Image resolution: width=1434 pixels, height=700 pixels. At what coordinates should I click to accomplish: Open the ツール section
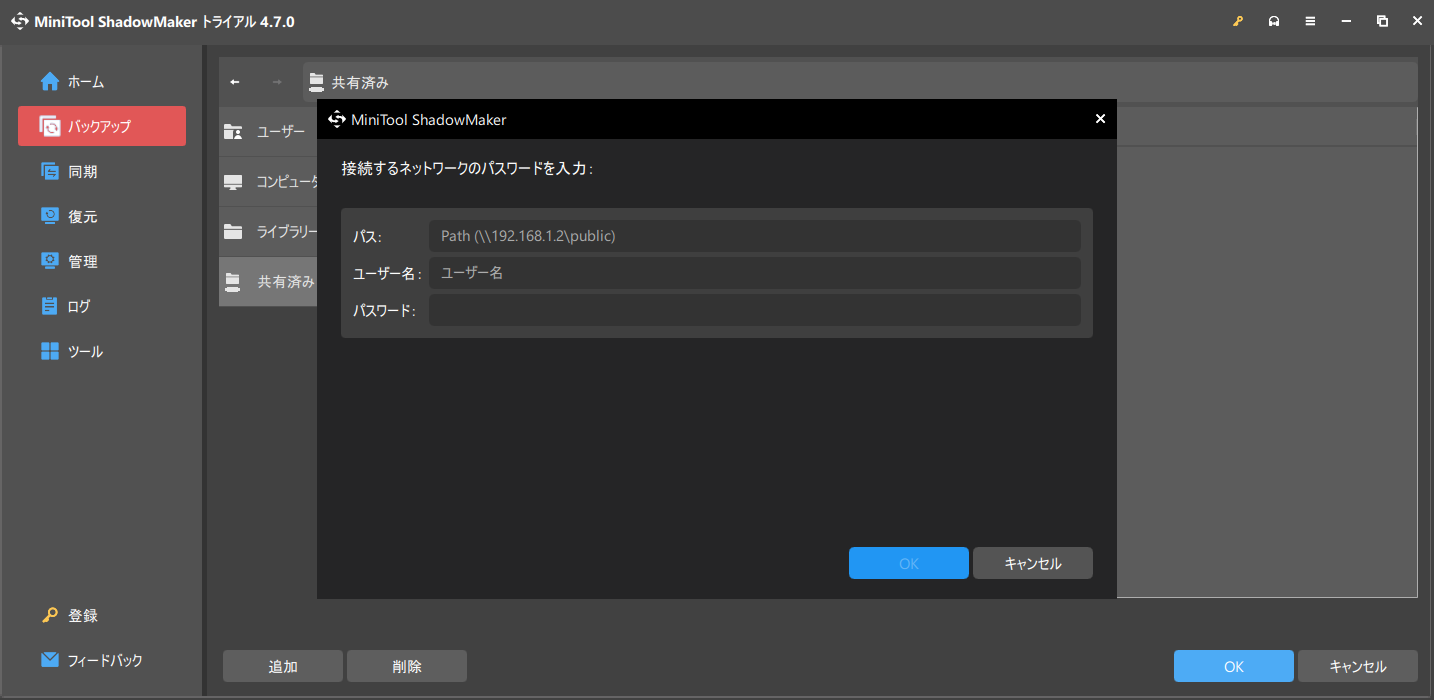tap(102, 352)
